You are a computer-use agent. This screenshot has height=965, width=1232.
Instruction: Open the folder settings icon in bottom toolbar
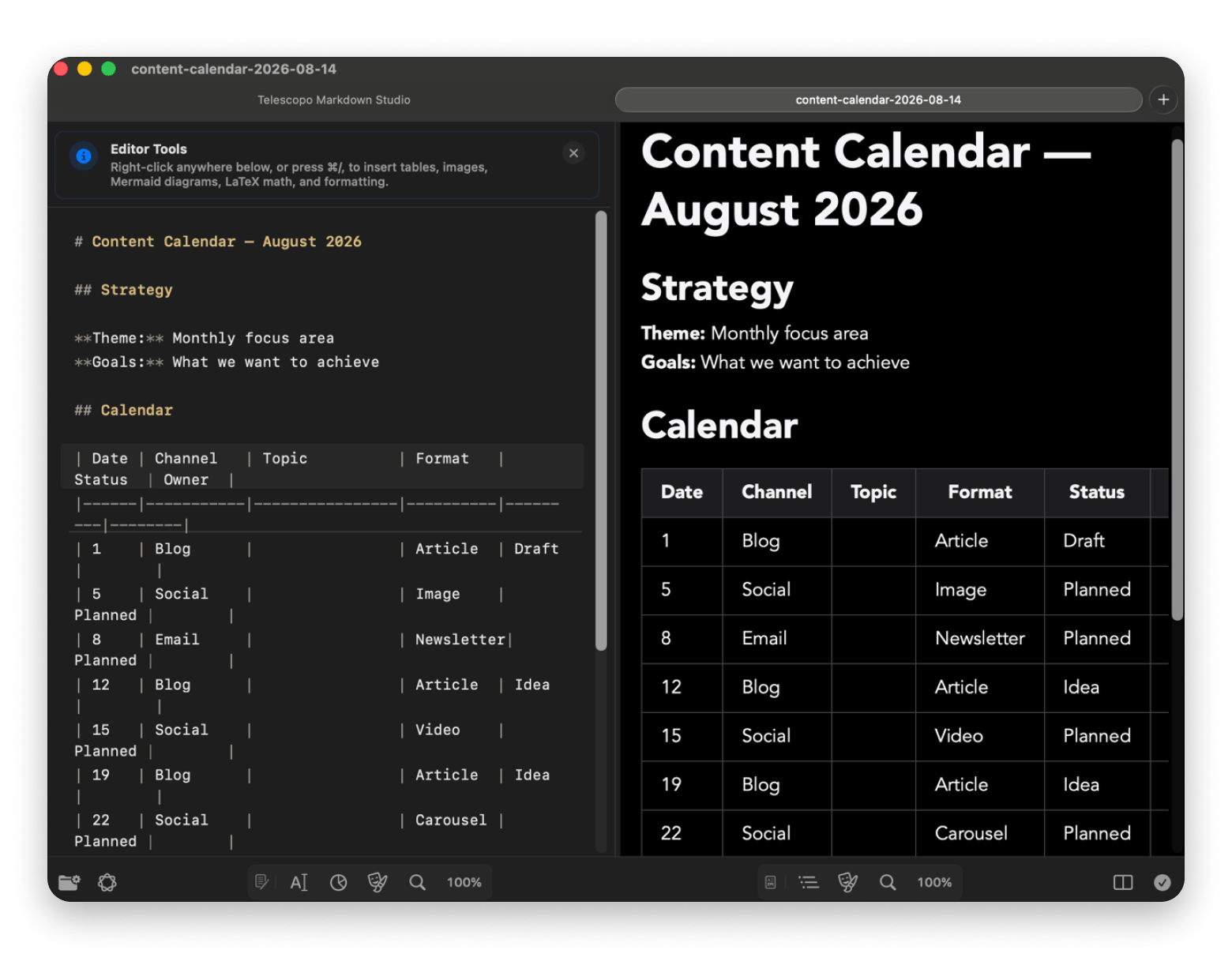coord(69,882)
